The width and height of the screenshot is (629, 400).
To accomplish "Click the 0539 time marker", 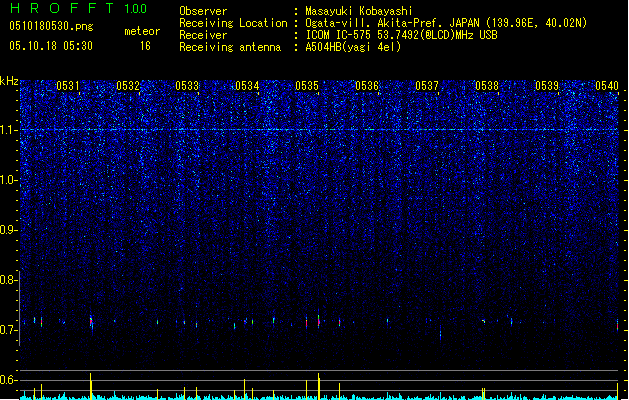I will tap(547, 86).
